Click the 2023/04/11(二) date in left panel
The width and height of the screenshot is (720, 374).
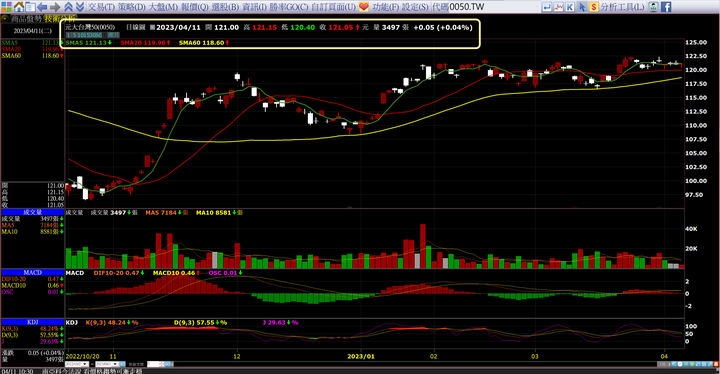[33, 31]
